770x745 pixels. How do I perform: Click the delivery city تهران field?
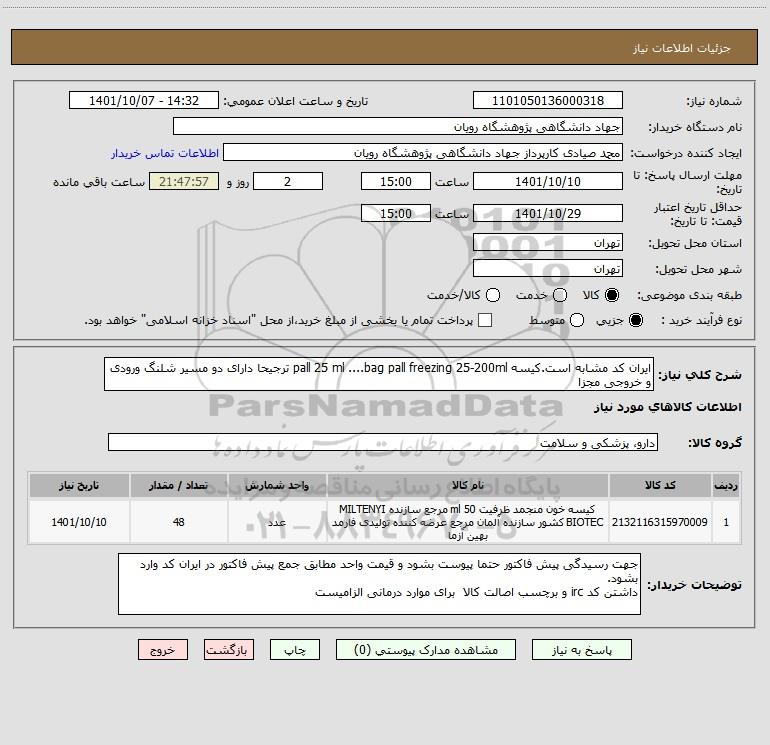coord(548,269)
